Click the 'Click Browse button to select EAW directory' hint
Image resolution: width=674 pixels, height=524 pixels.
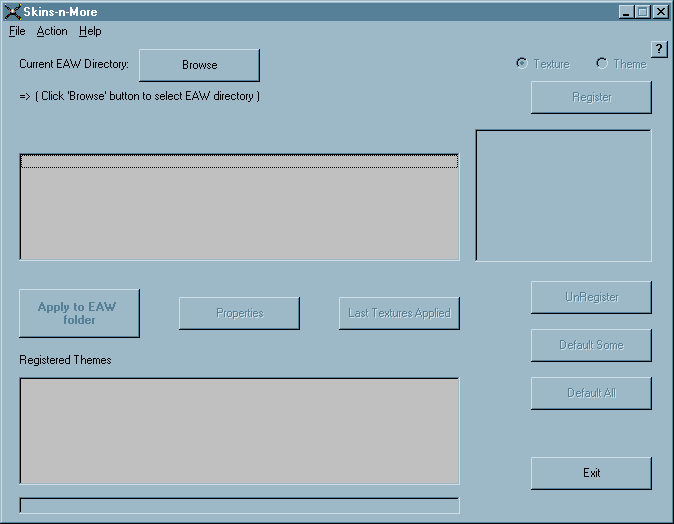point(140,96)
